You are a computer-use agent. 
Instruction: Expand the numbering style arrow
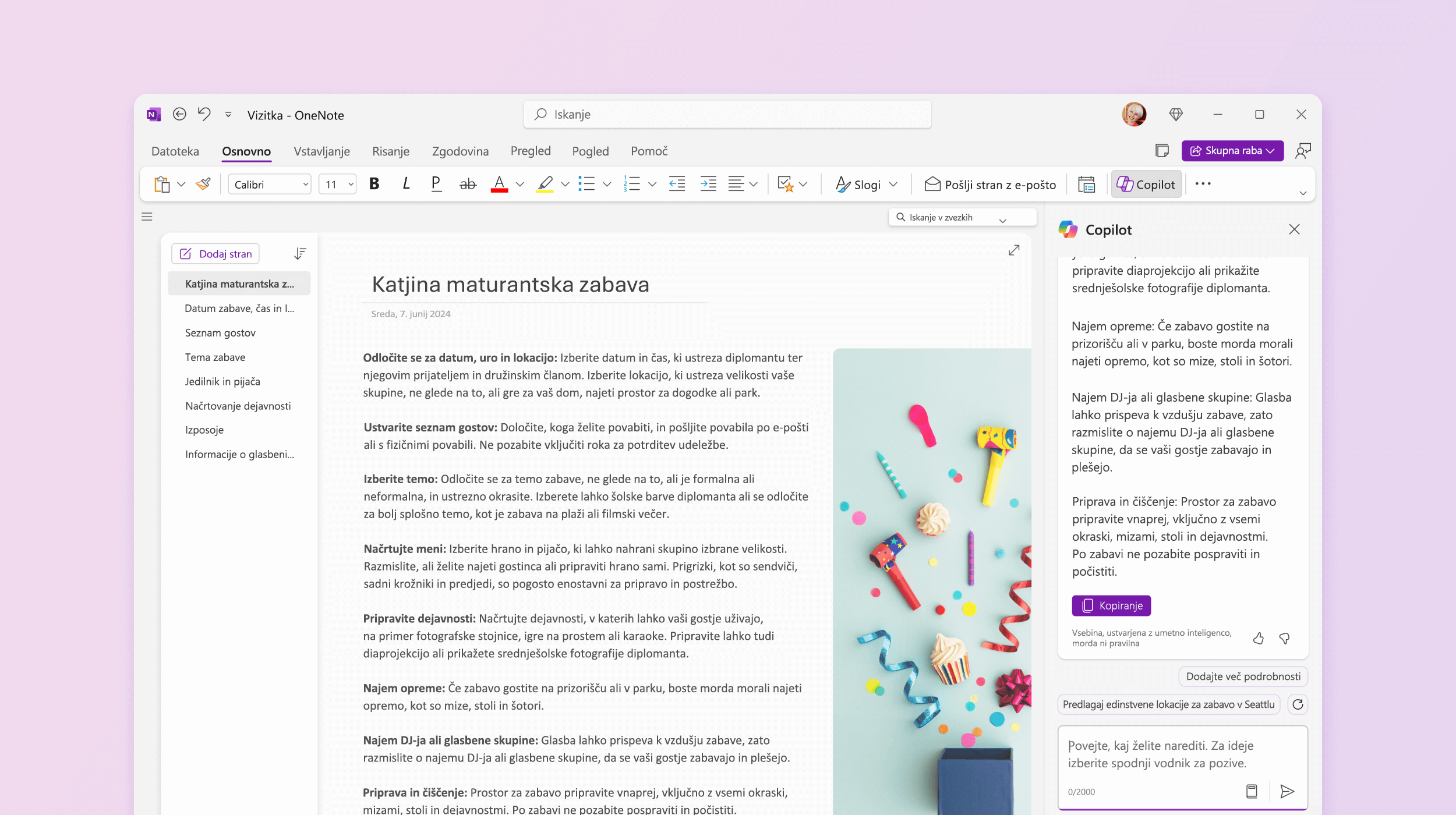[x=652, y=185]
